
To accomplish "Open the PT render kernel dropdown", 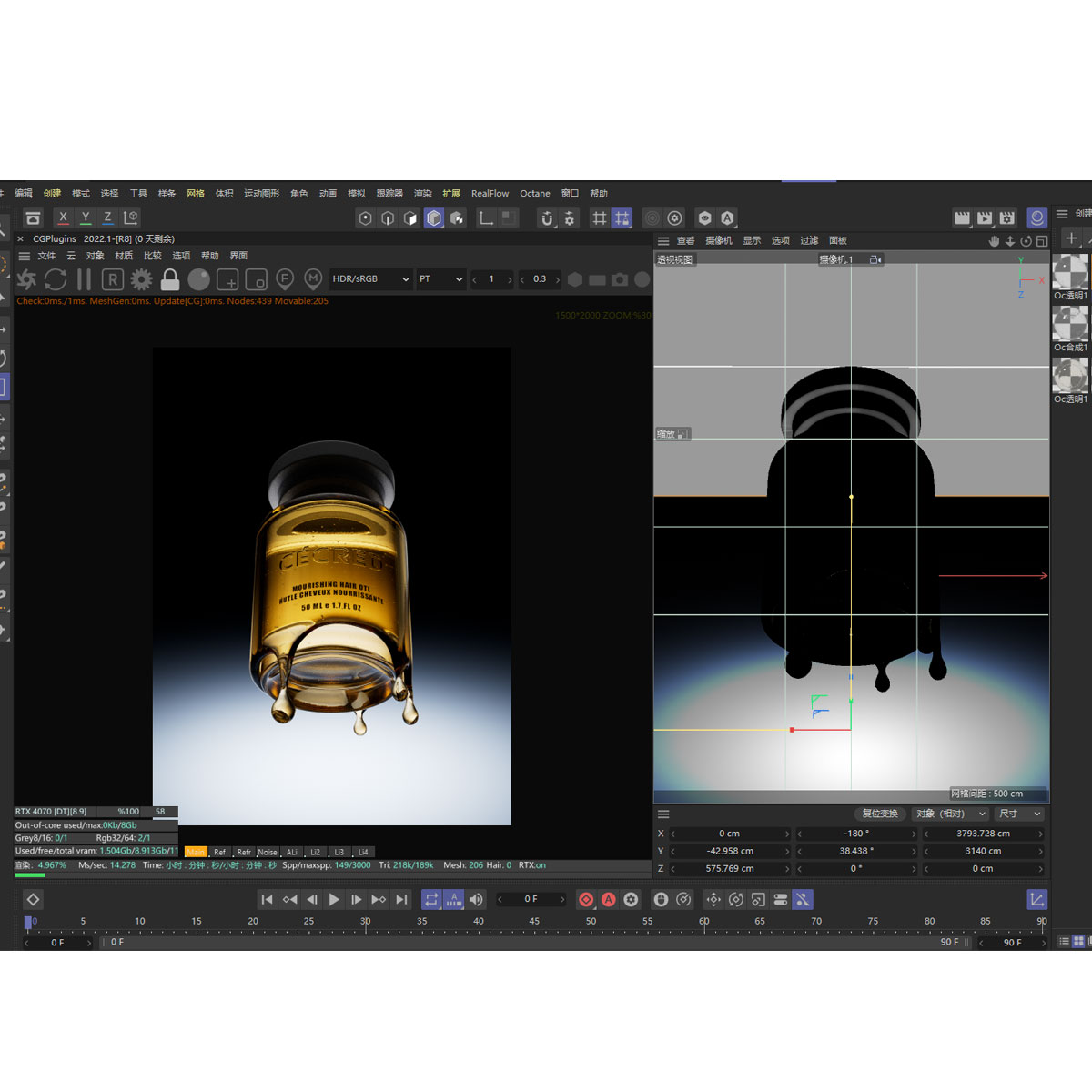I will tap(440, 279).
